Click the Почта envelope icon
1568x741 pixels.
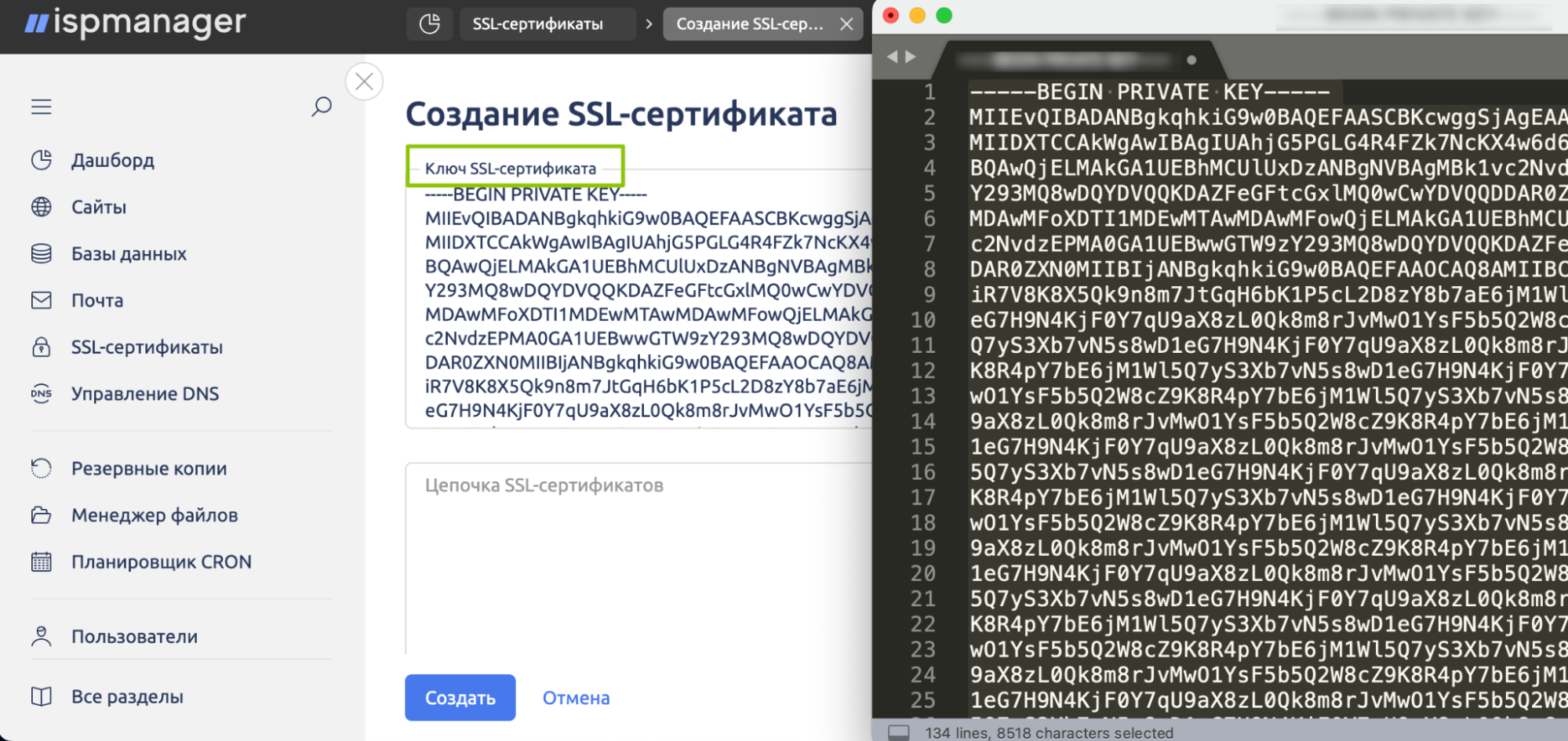(x=42, y=300)
